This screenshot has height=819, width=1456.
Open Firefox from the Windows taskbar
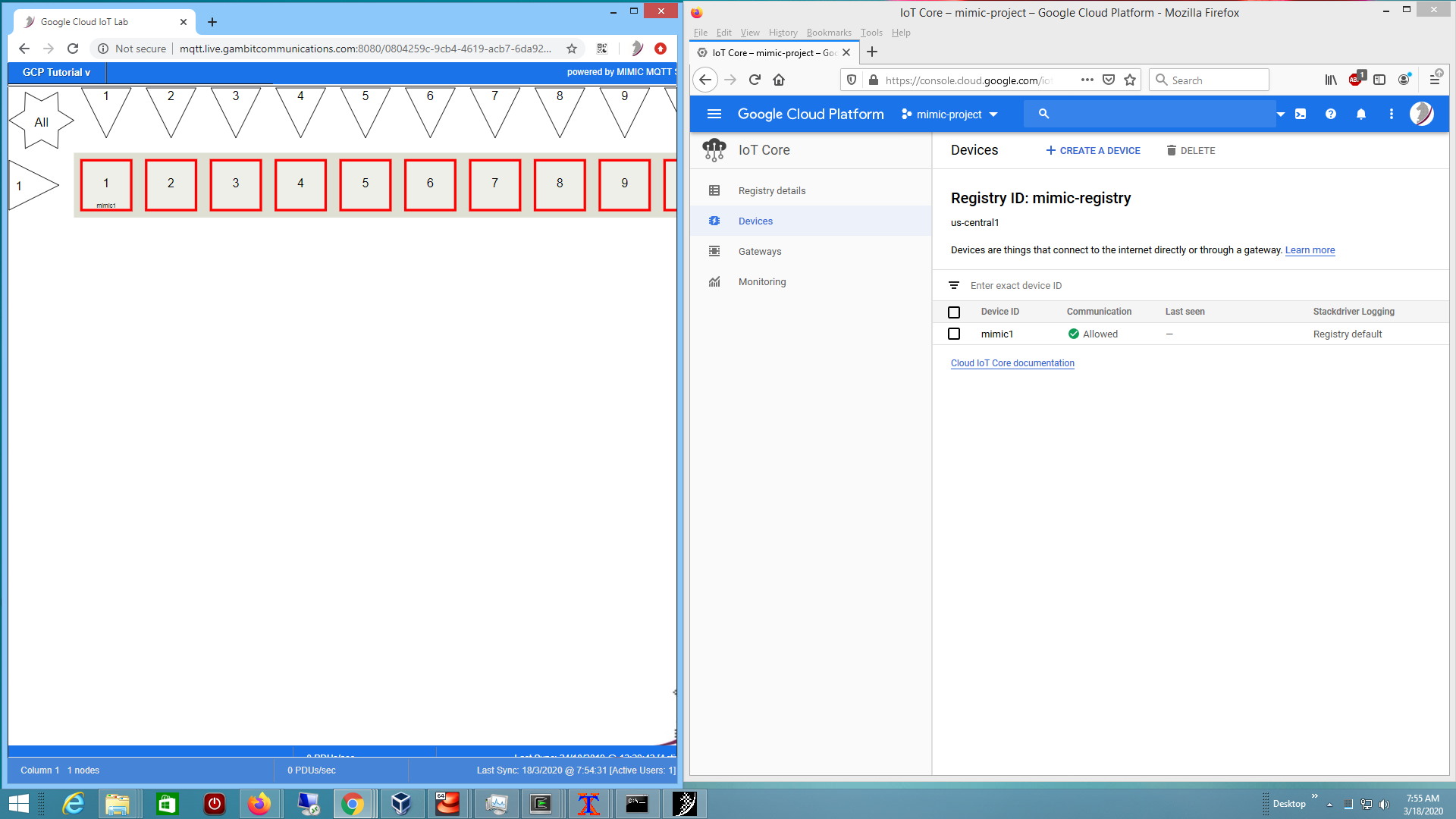259,804
